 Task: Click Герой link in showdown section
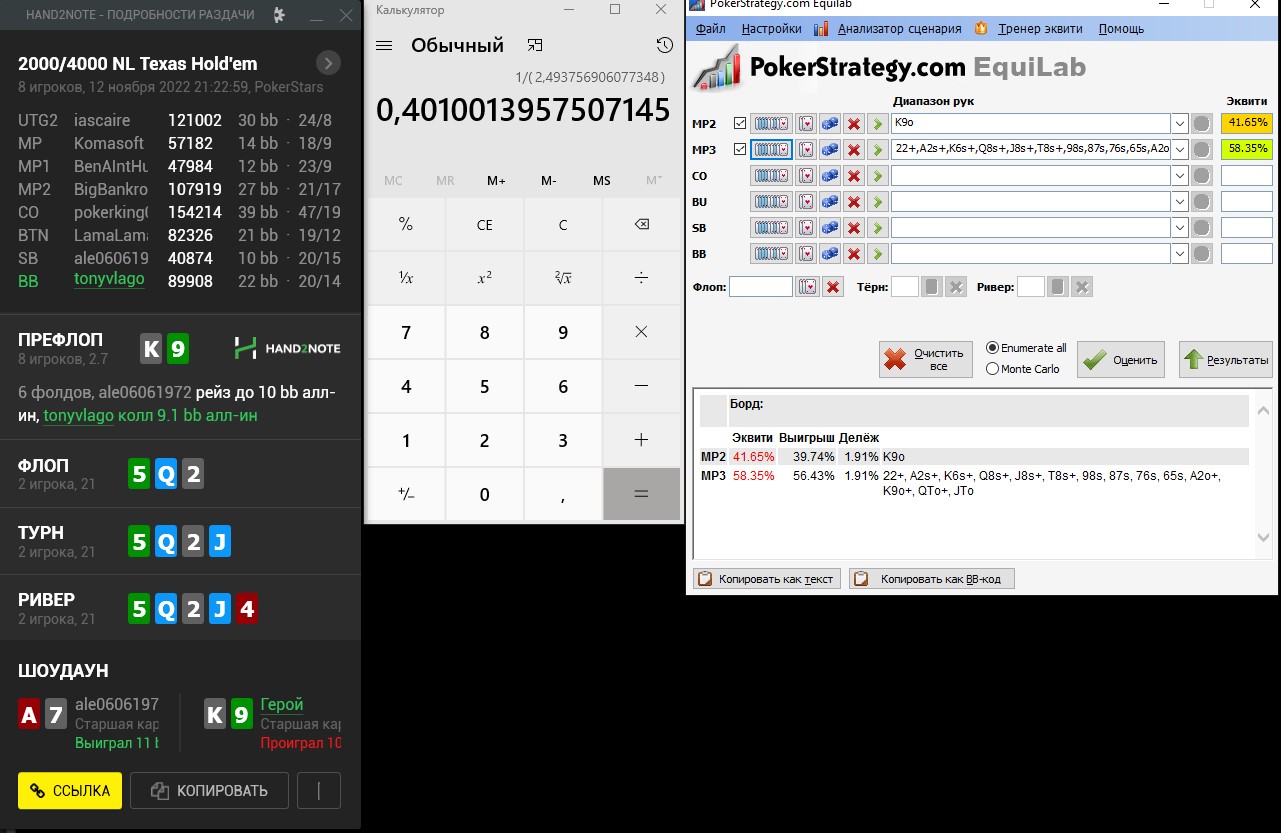point(282,704)
